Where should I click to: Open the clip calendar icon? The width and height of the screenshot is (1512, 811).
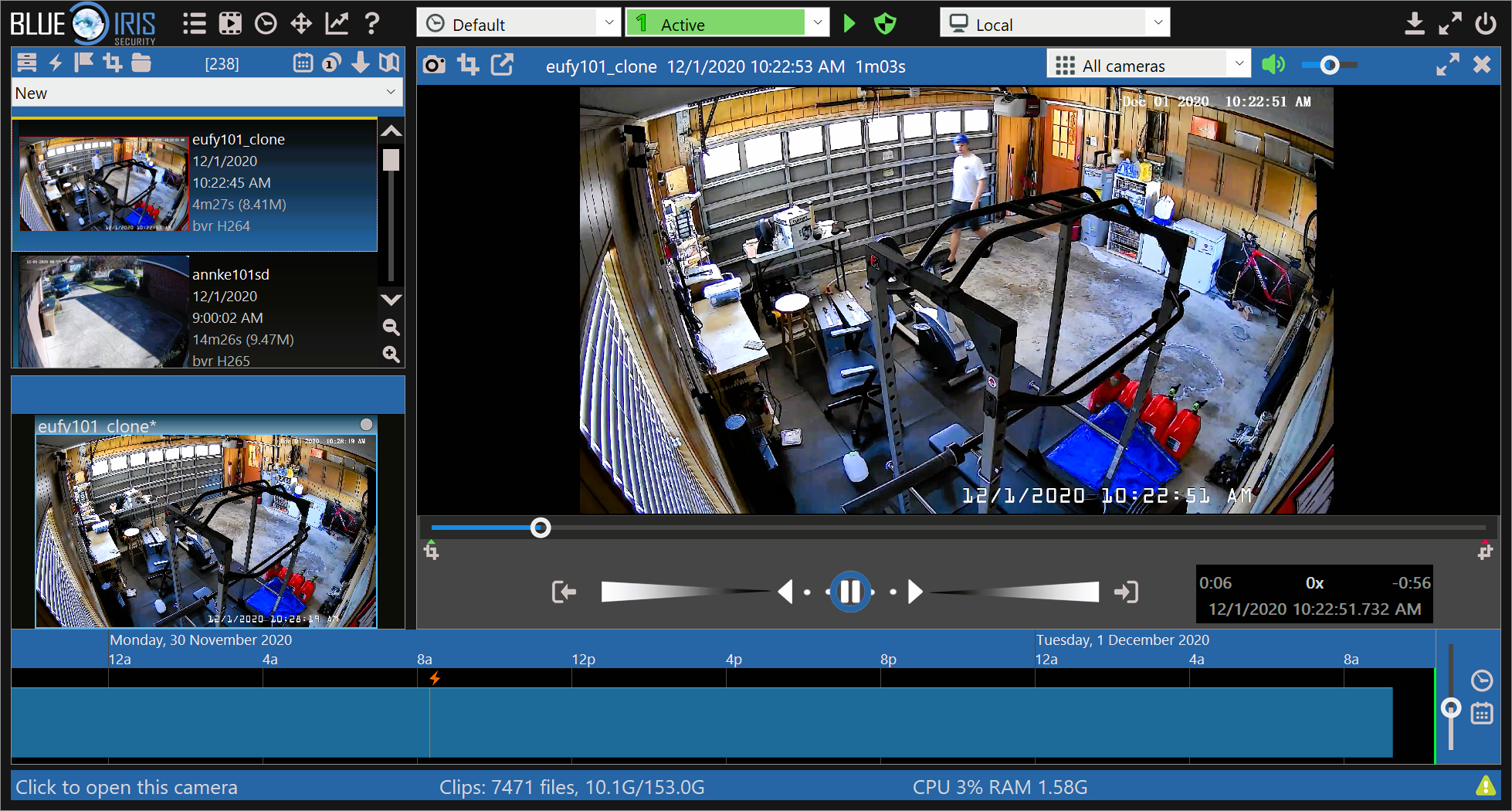[x=303, y=63]
